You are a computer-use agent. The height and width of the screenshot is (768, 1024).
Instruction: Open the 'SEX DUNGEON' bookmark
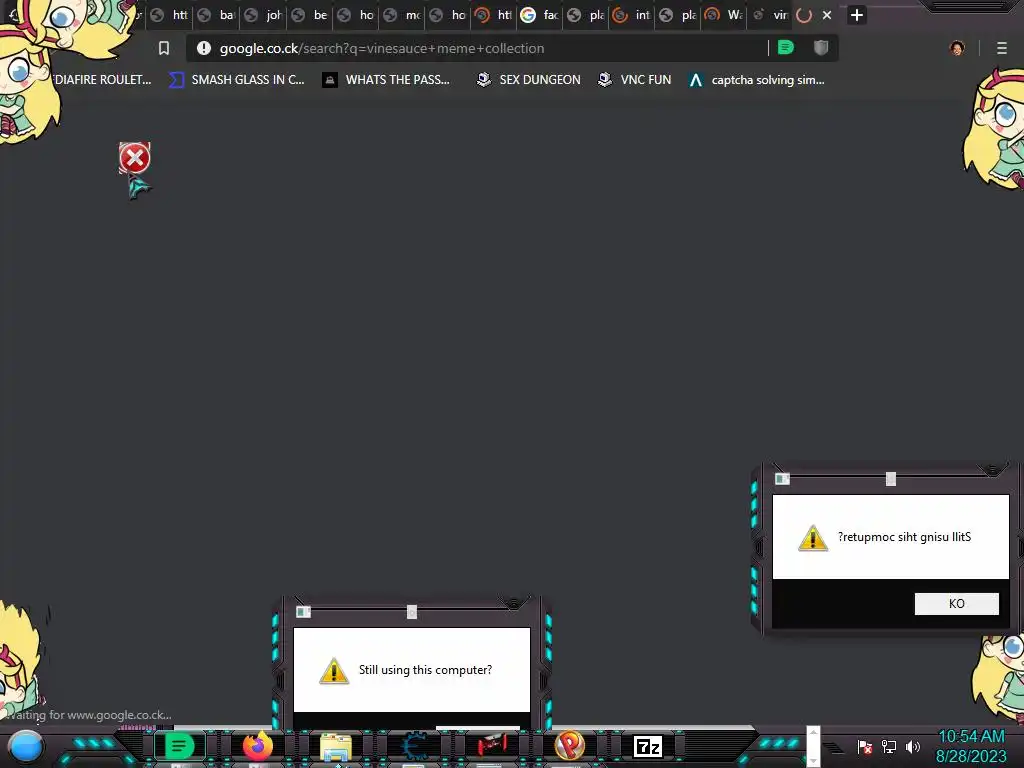click(529, 80)
